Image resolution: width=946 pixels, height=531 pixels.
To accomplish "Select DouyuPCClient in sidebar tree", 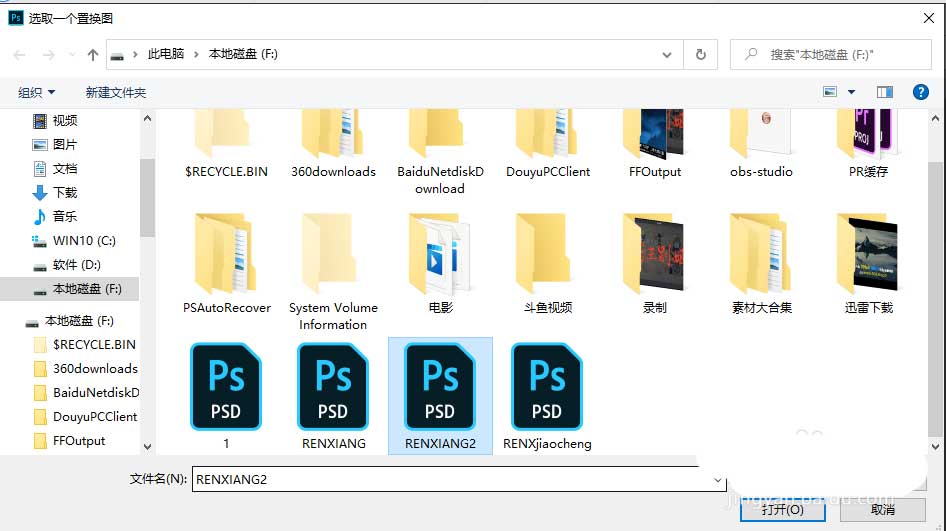I will pos(95,417).
